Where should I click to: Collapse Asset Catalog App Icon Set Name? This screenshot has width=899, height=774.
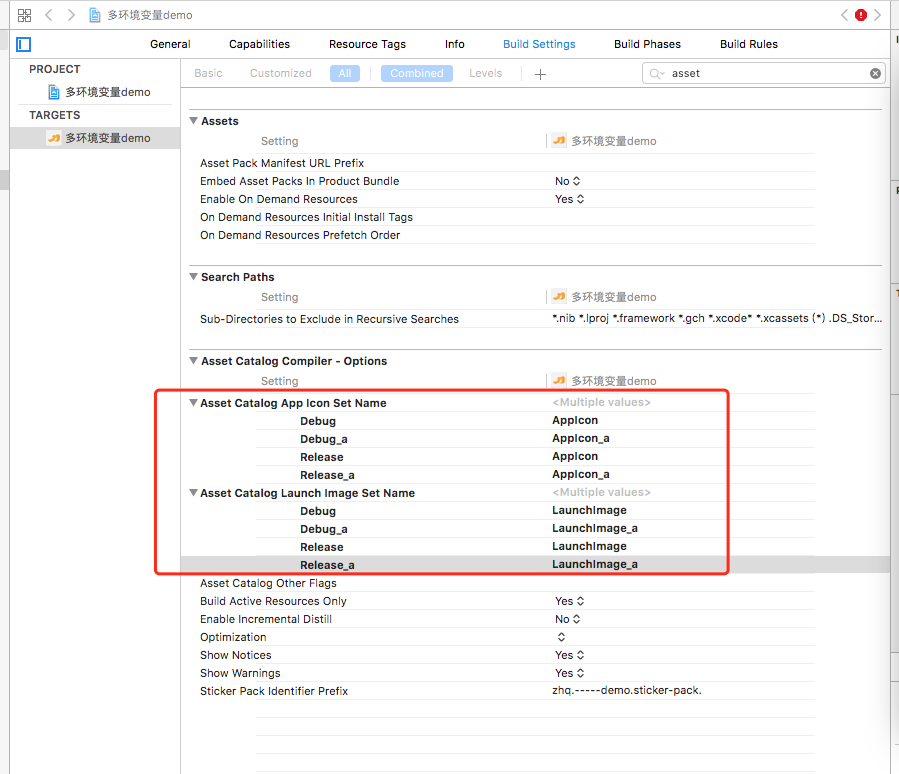coord(194,403)
